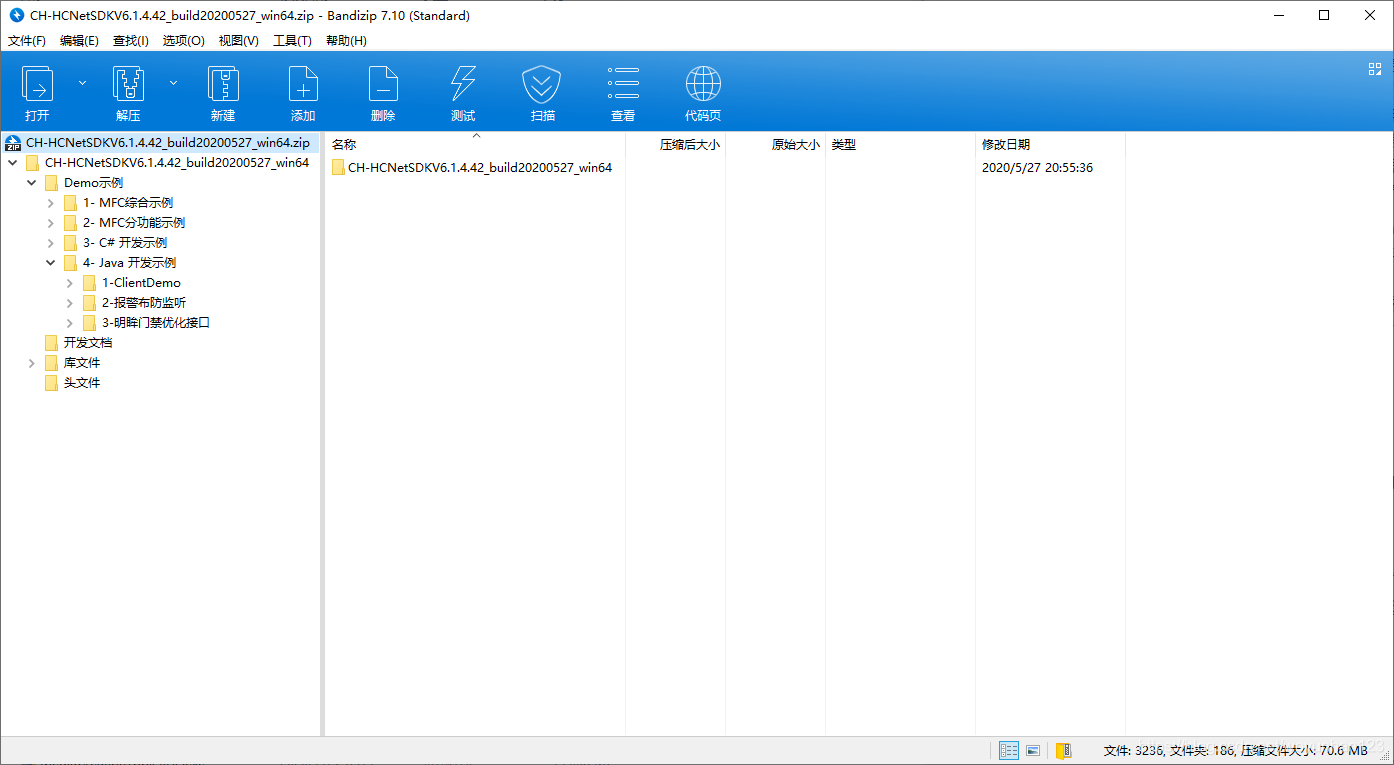
Task: Open the 工具(T) menu
Action: (x=292, y=41)
